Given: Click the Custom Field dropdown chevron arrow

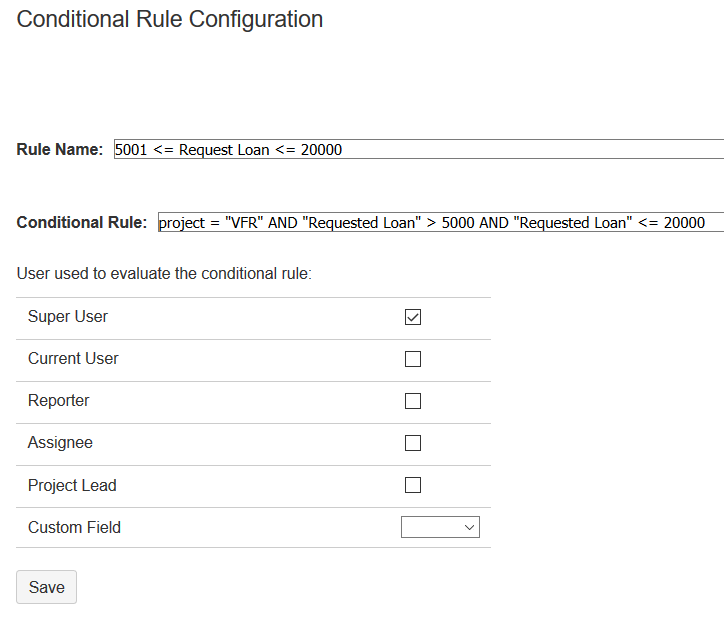Looking at the screenshot, I should tap(470, 528).
